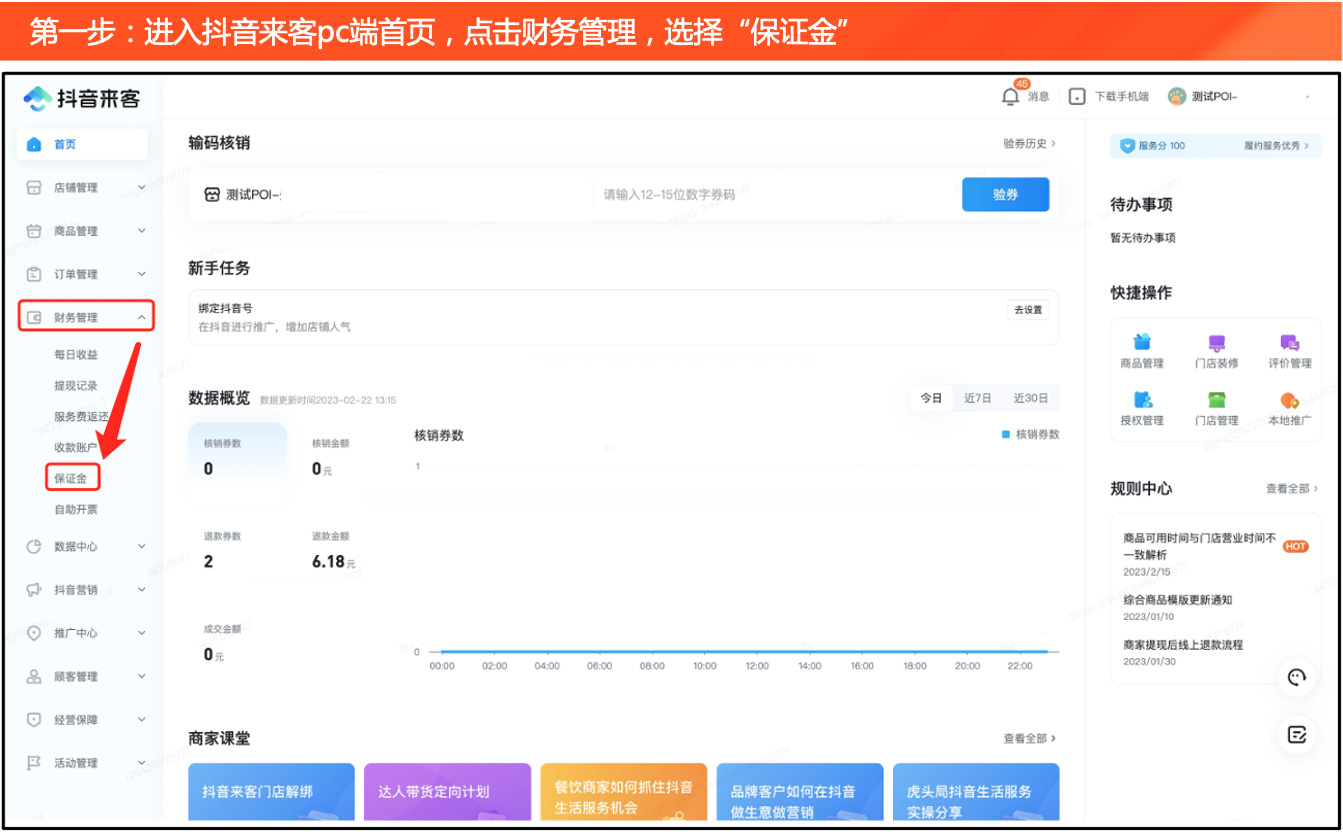The image size is (1343, 832).
Task: Expand 抖音营销 menu chevron
Action: click(x=141, y=590)
